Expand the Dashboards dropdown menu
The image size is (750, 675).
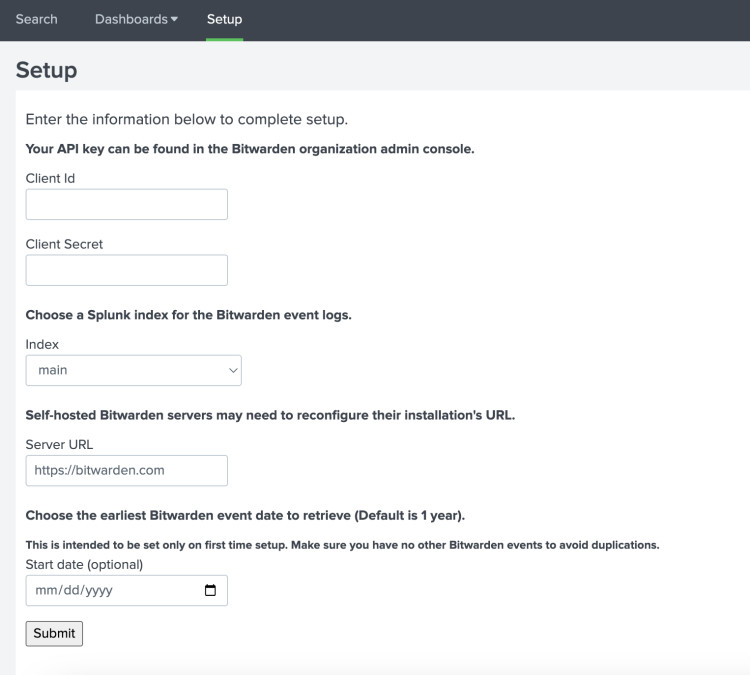[136, 19]
